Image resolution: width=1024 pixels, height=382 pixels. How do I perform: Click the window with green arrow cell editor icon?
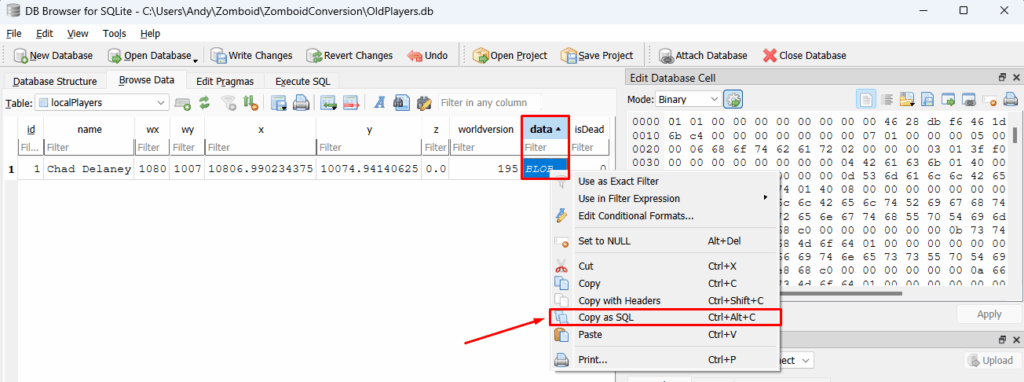(948, 99)
